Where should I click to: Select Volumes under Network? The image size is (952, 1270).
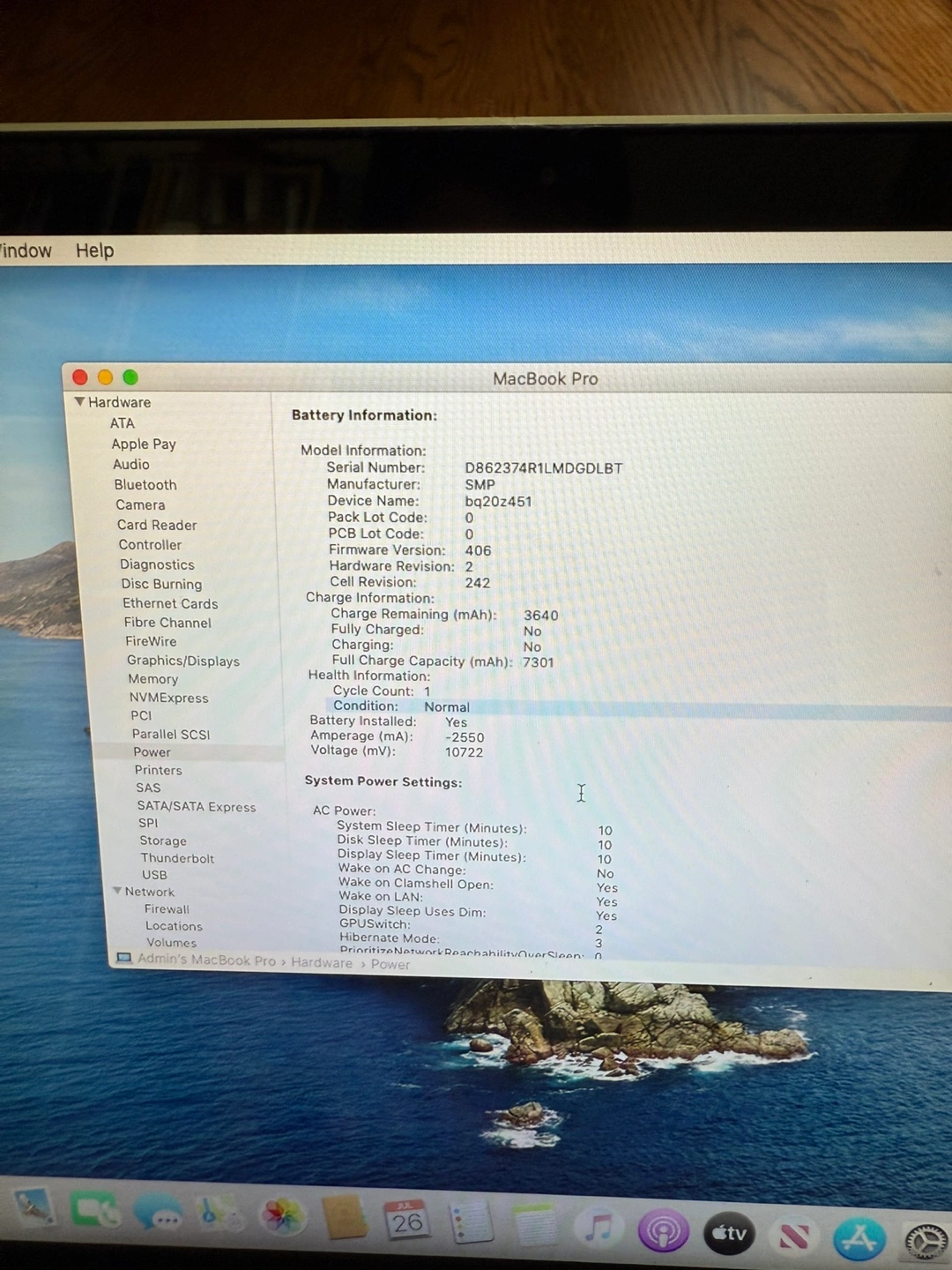[172, 943]
